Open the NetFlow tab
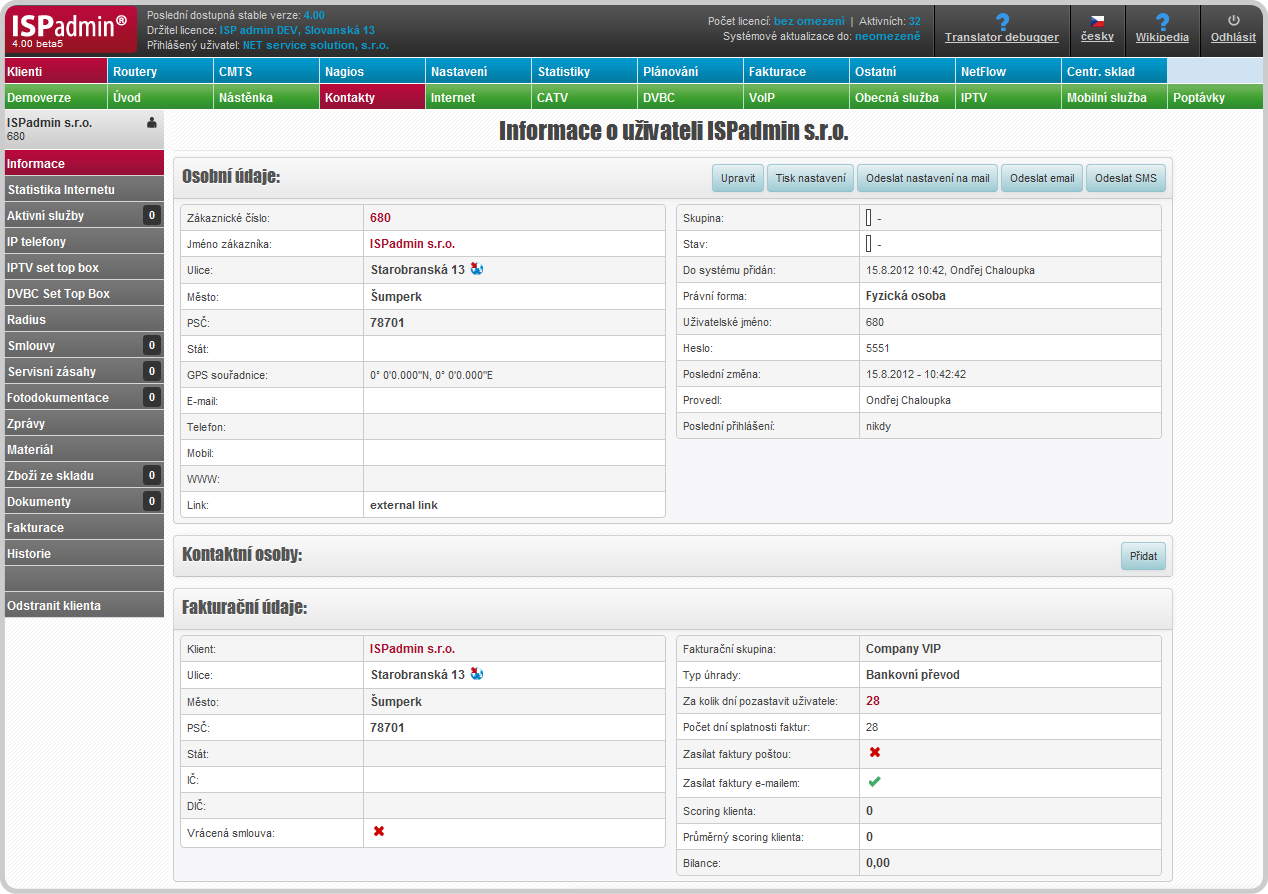The image size is (1268, 894). [x=1008, y=71]
